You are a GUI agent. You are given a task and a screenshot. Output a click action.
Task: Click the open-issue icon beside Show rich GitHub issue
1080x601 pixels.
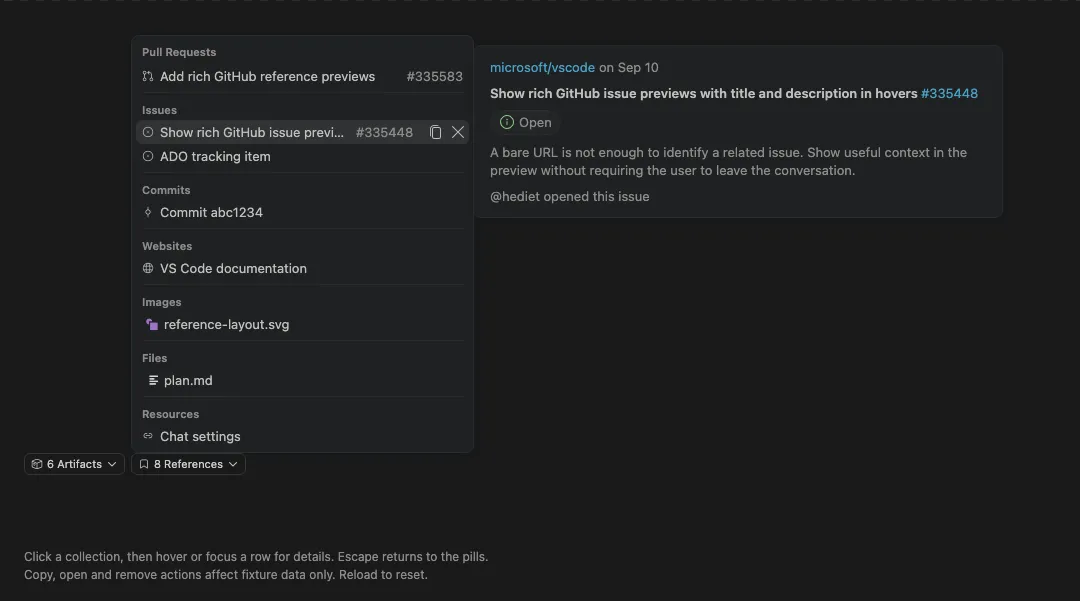[147, 132]
